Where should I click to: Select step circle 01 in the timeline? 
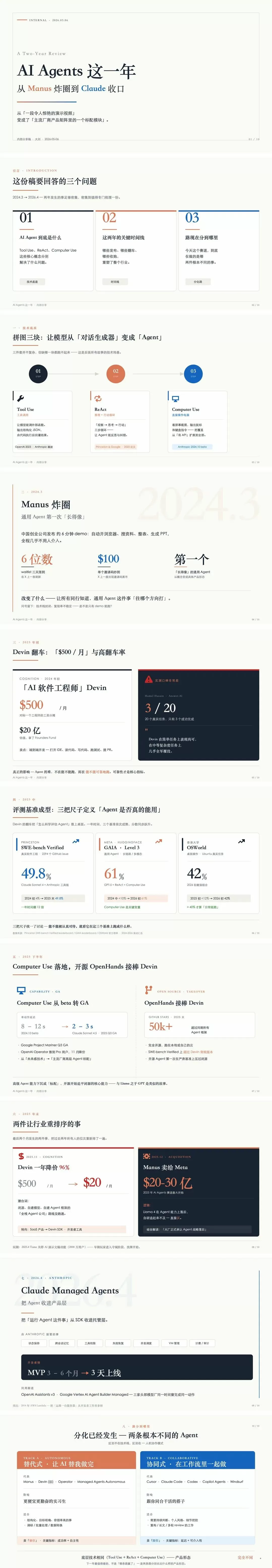(x=38, y=373)
